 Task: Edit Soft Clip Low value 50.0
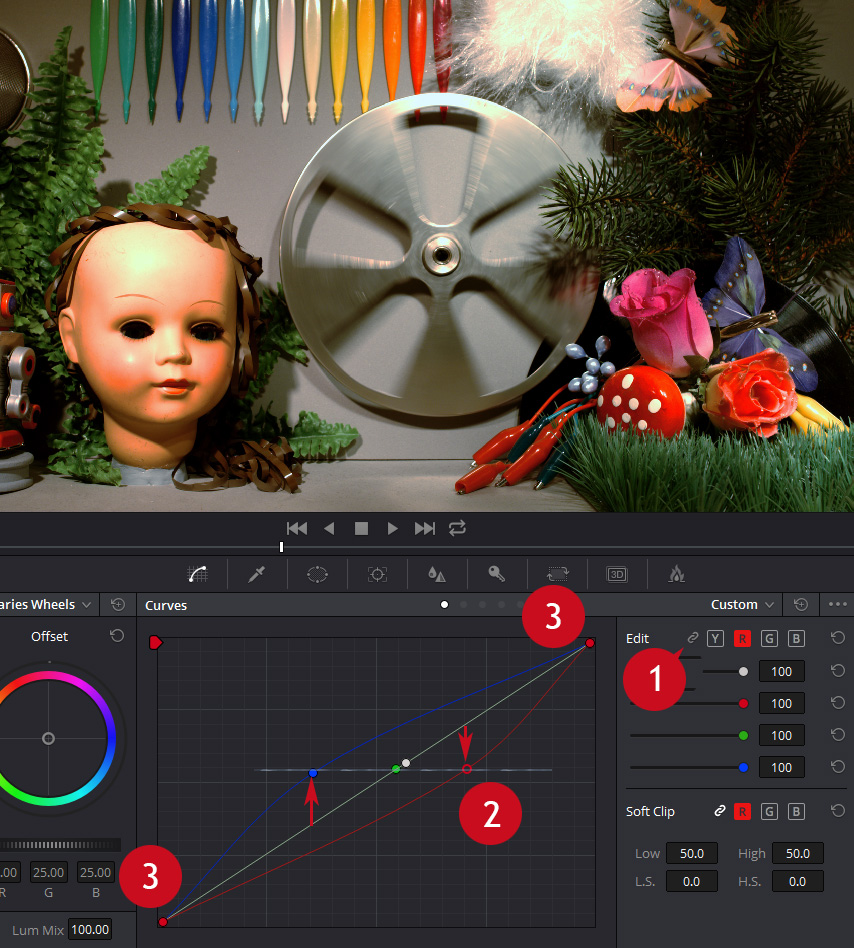[691, 853]
